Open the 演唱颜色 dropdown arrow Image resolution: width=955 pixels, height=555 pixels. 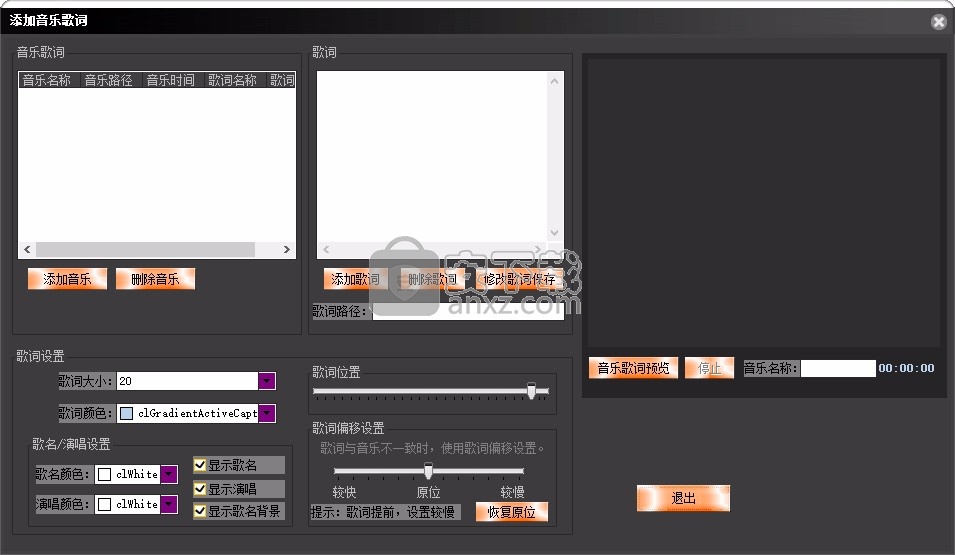pyautogui.click(x=169, y=504)
